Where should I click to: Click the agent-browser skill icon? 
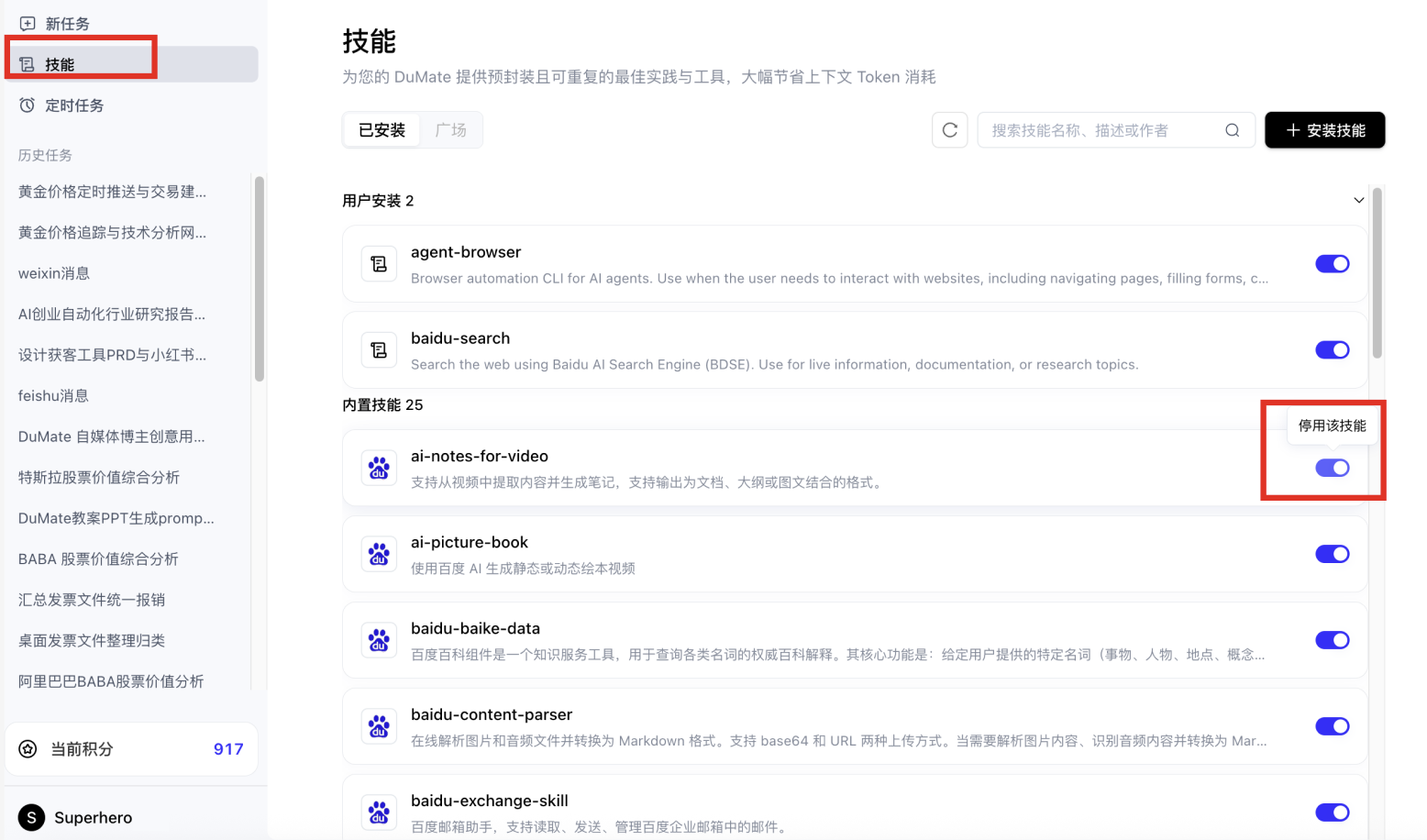coord(379,263)
